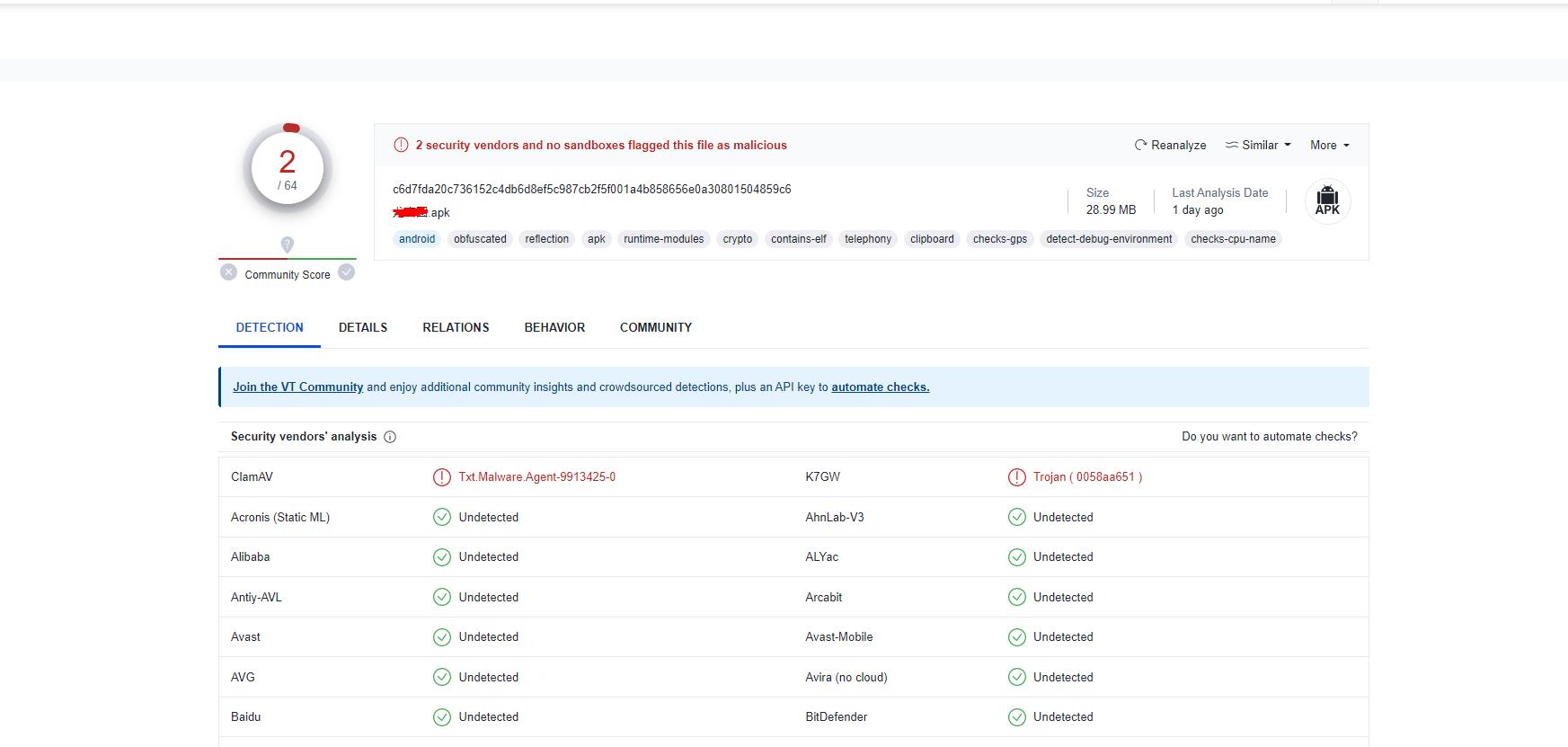Click the K7GW vendor name
The image size is (1568, 747).
(823, 477)
